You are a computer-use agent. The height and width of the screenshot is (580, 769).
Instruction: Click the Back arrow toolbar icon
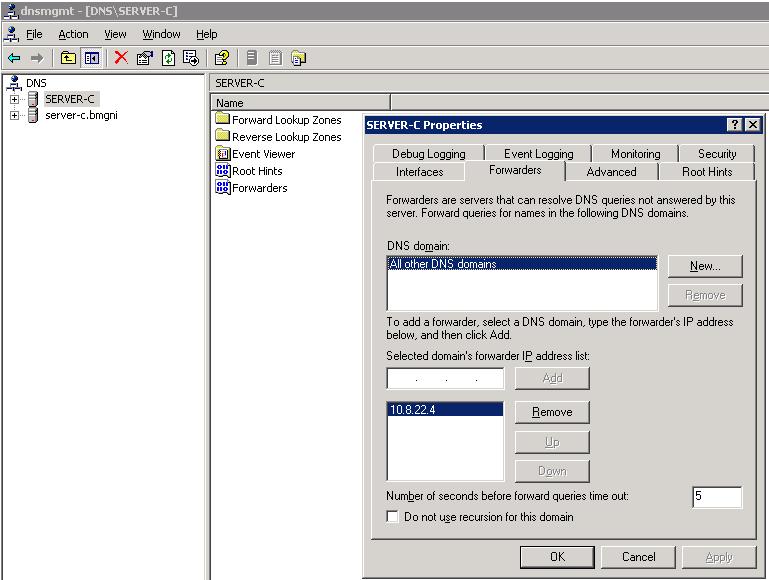click(x=14, y=58)
